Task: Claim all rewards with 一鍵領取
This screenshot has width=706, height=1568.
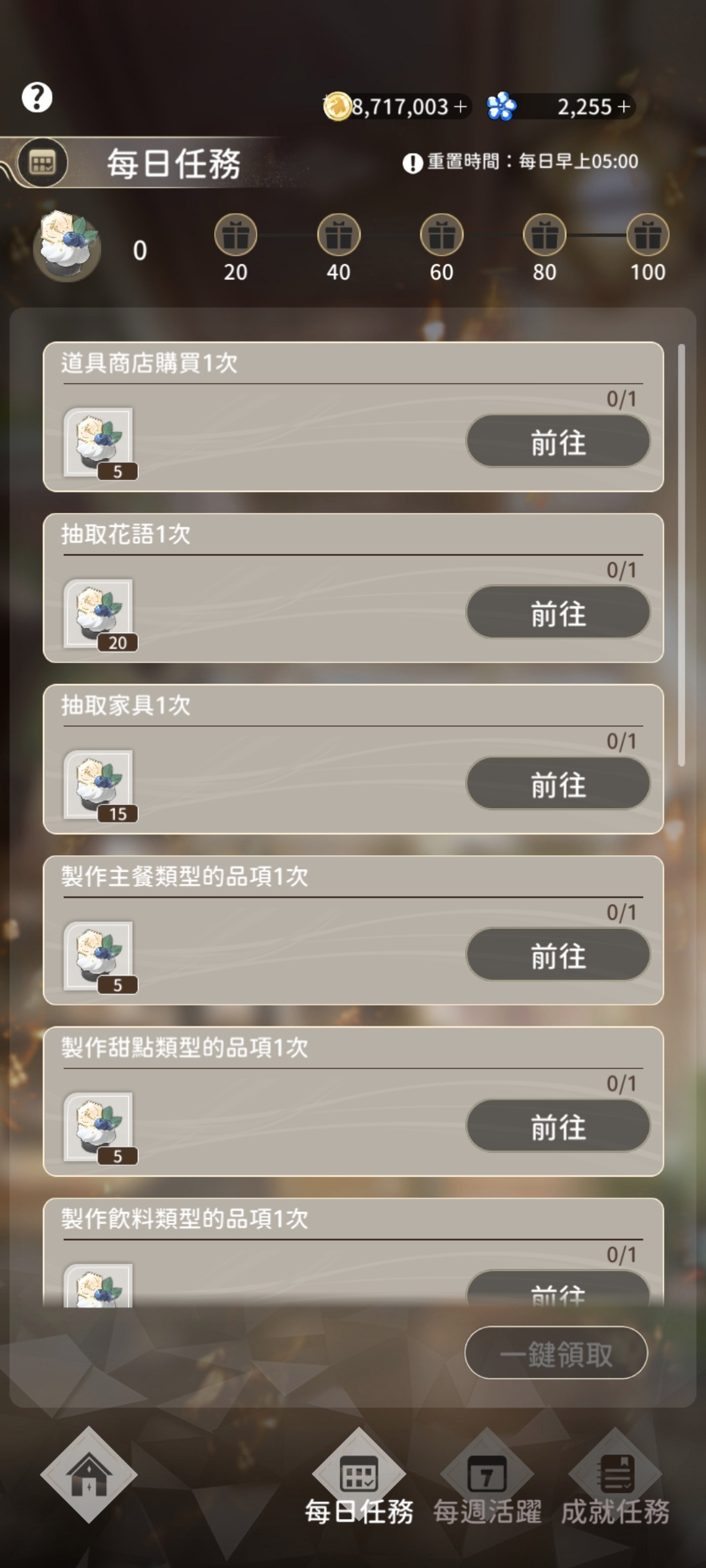Action: tap(556, 1352)
